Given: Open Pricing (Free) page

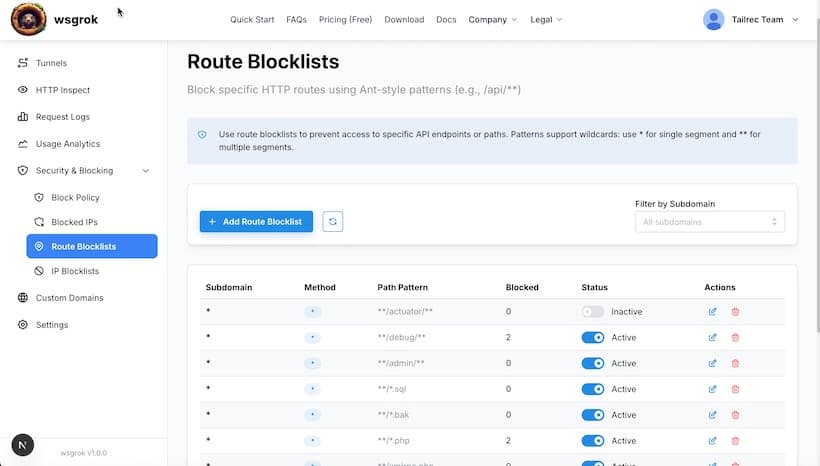Looking at the screenshot, I should click(x=346, y=19).
